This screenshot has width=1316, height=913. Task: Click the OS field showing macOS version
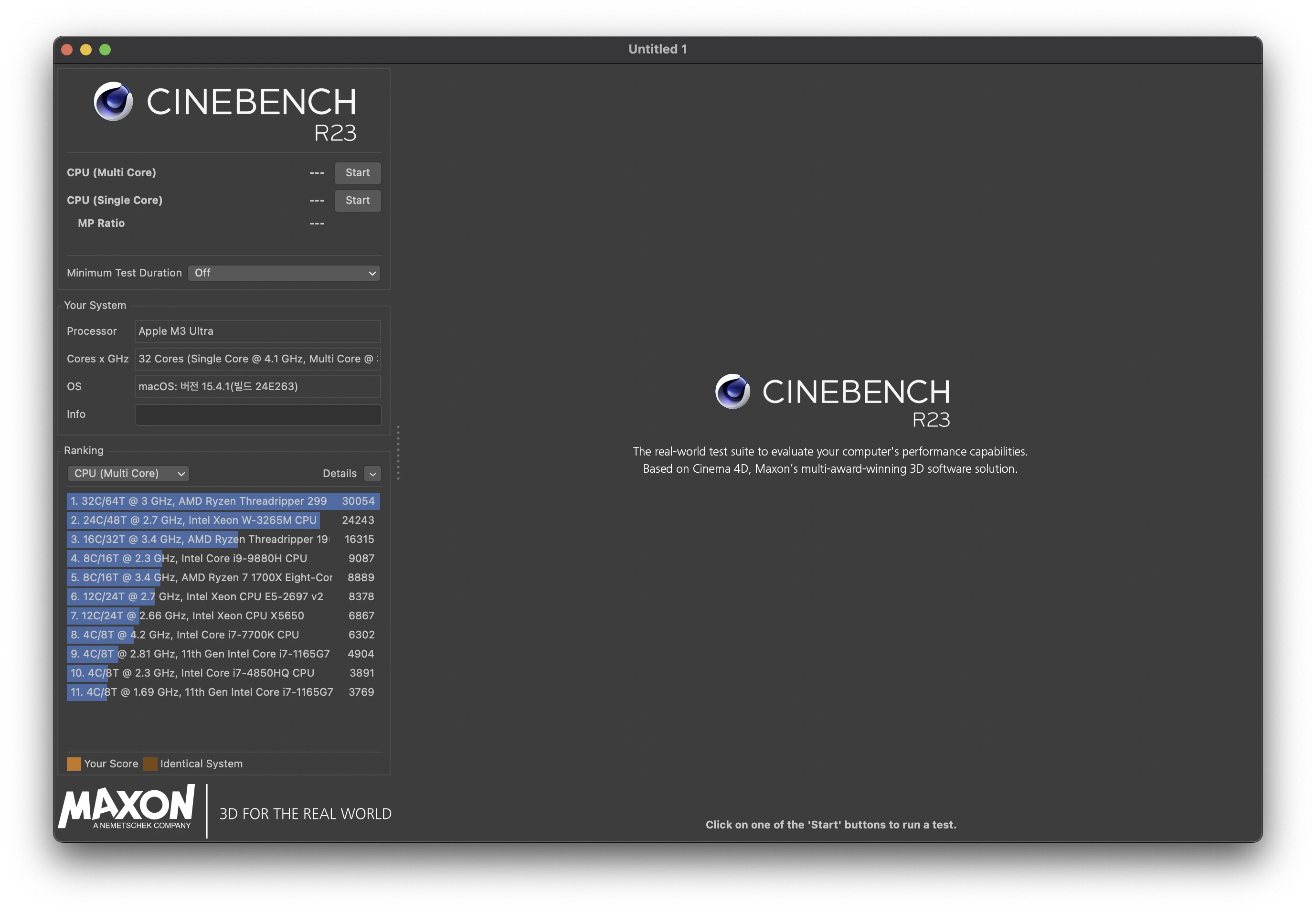point(257,386)
